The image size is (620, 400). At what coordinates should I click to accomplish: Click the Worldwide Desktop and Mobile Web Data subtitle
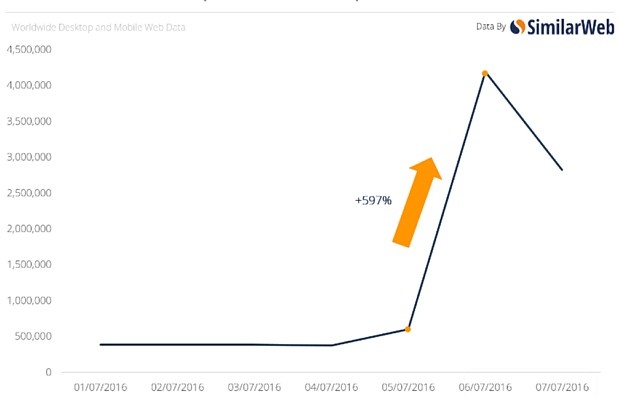tap(98, 27)
